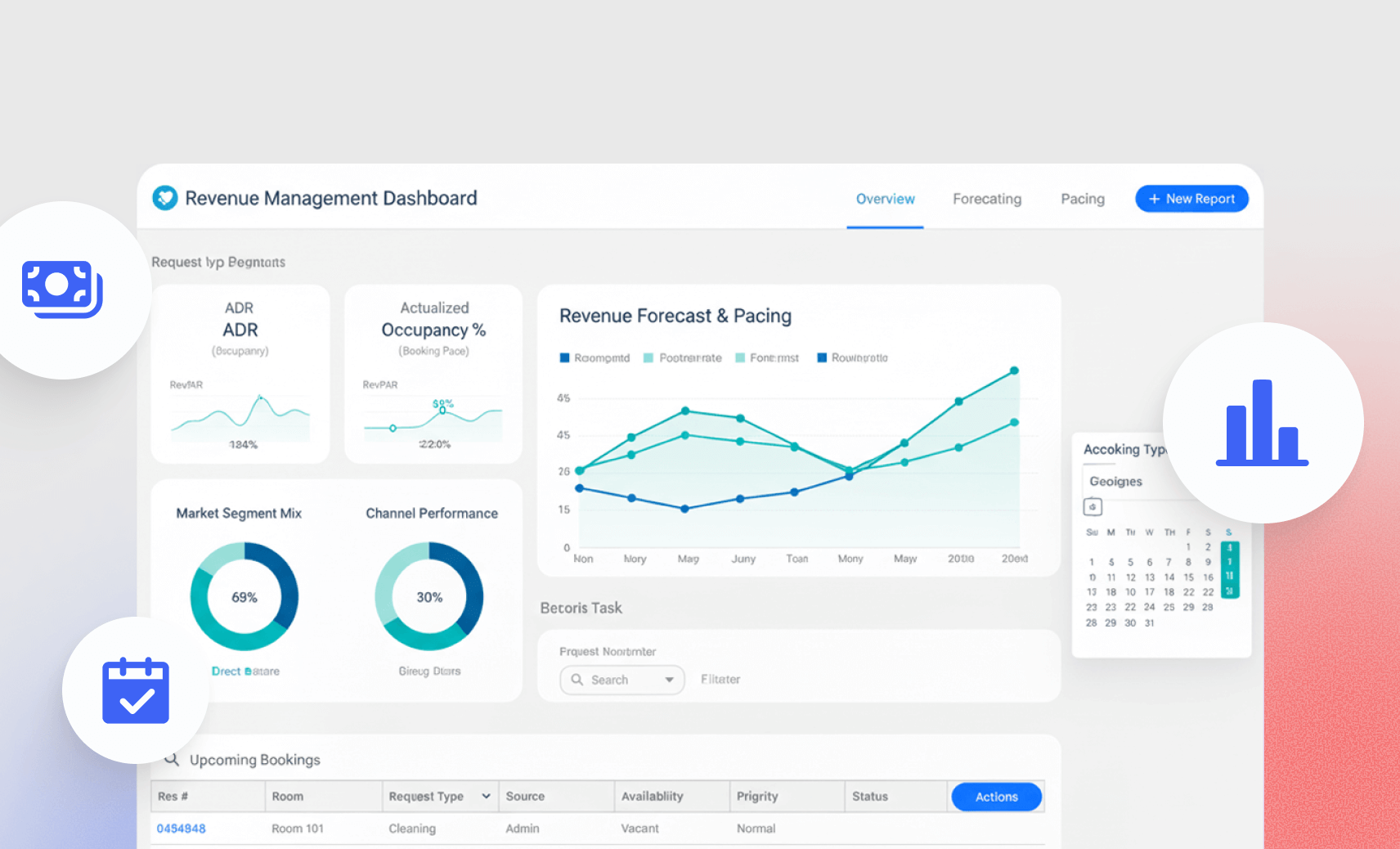Click the magnifier inside the Search box
1400x849 pixels.
pos(577,680)
